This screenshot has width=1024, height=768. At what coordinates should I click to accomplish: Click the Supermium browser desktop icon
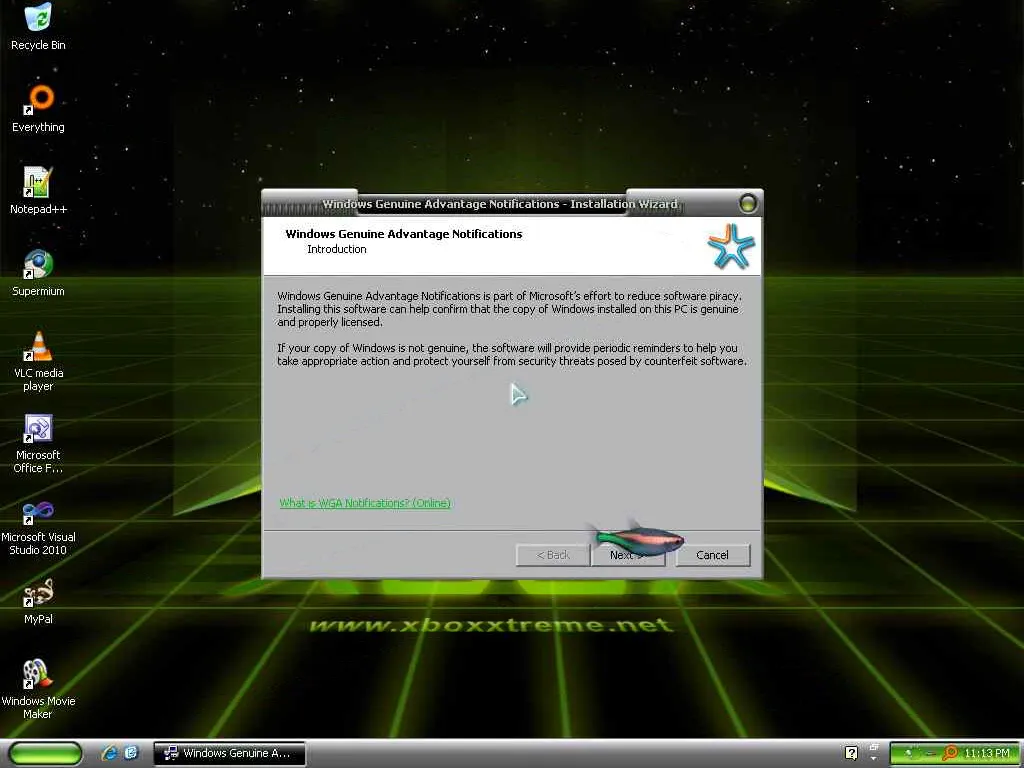(38, 273)
